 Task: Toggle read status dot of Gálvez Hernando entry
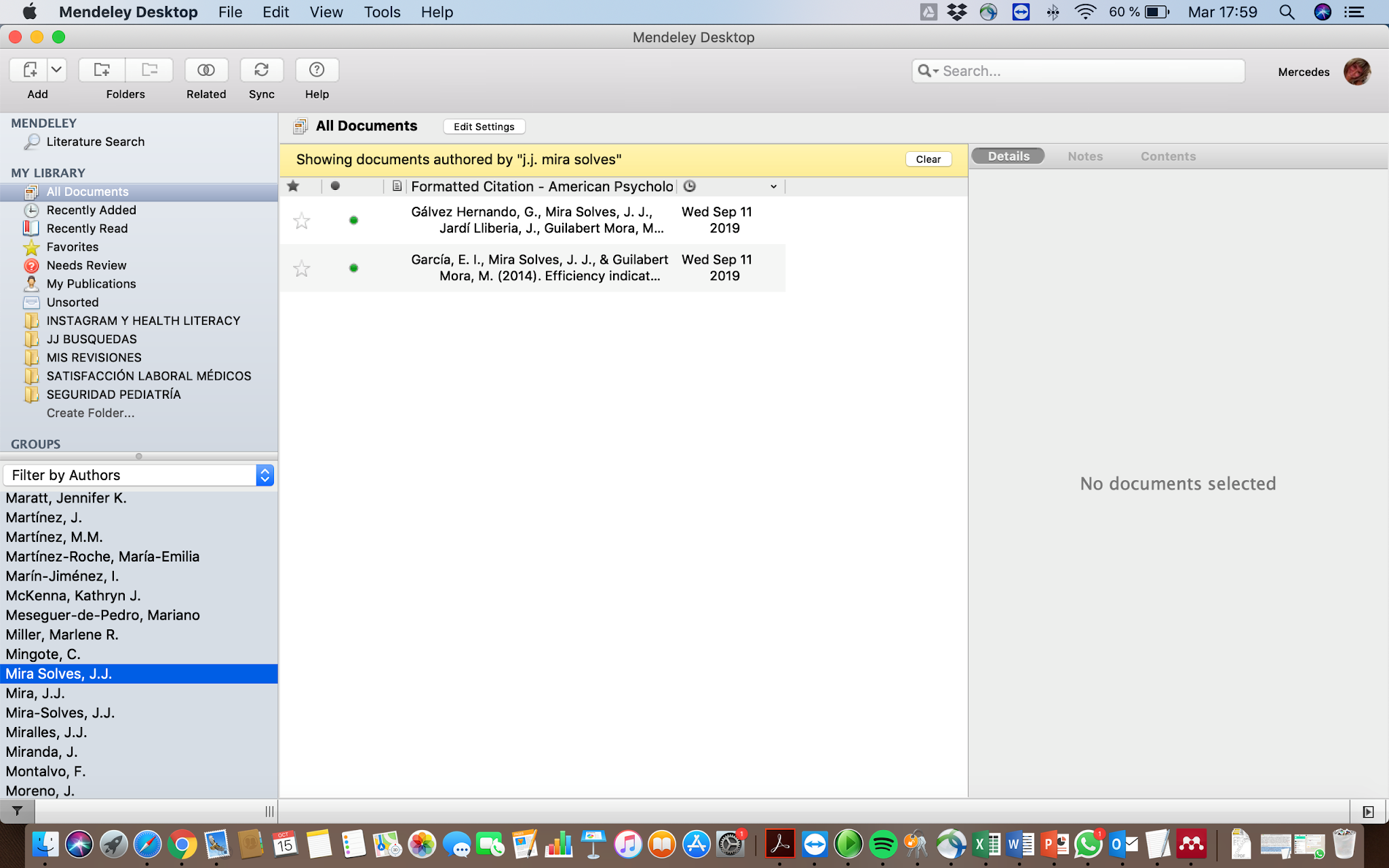tap(353, 220)
